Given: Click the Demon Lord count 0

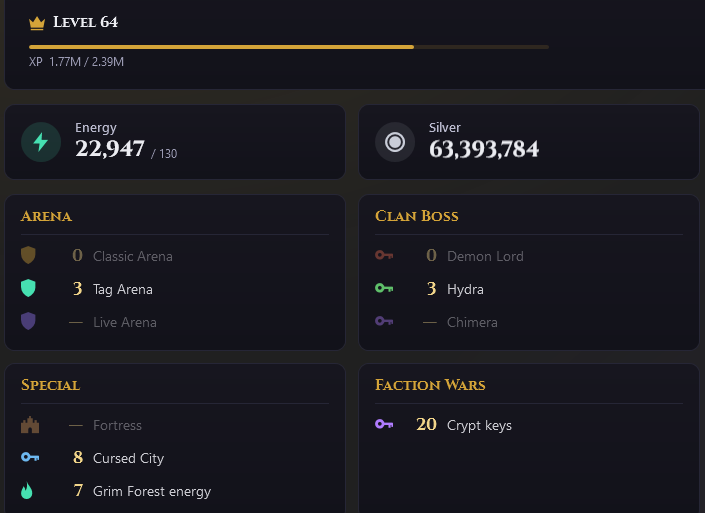Looking at the screenshot, I should tap(431, 255).
